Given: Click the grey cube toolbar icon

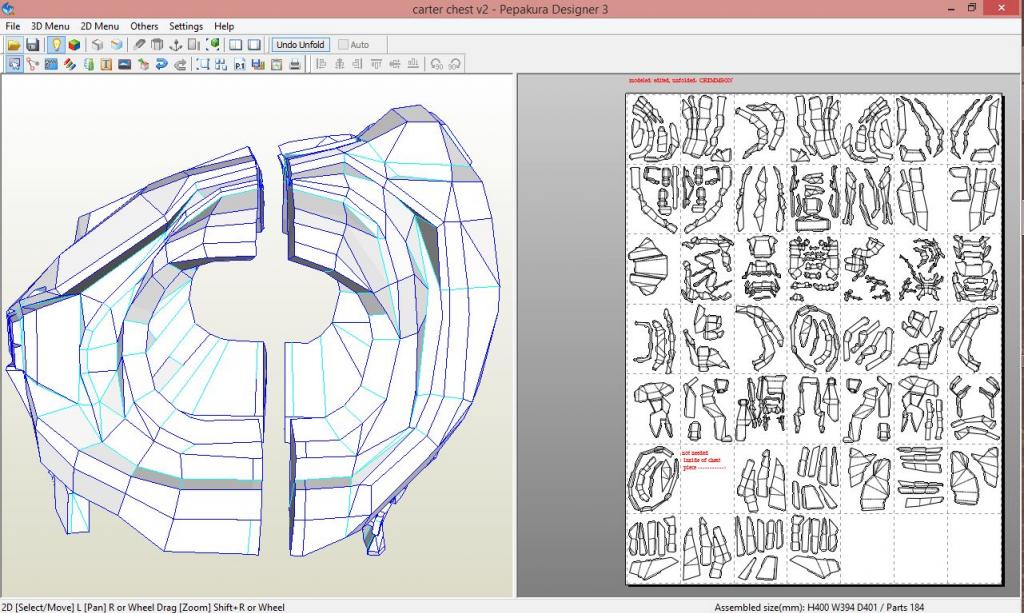Looking at the screenshot, I should [x=97, y=44].
